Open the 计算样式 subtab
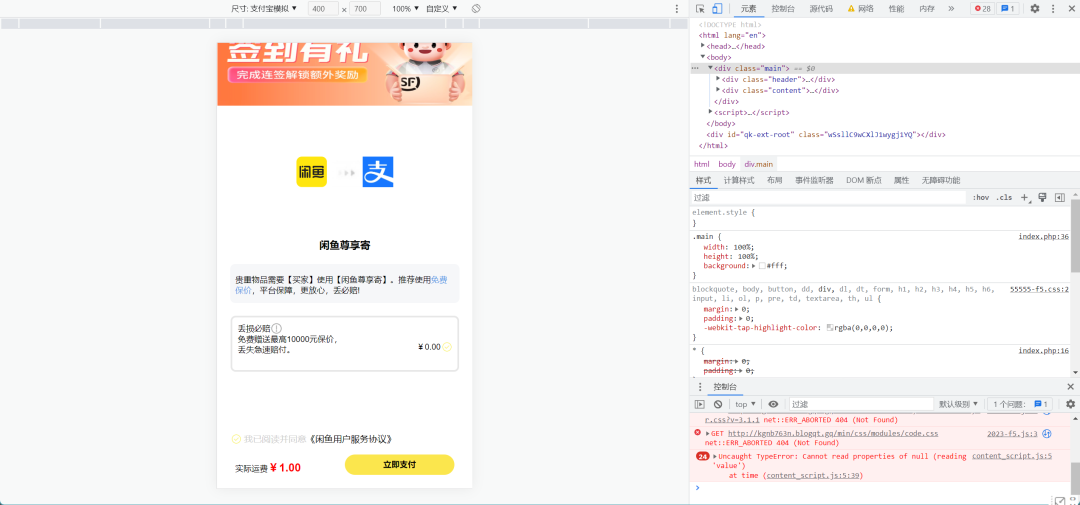The width and height of the screenshot is (1080, 505). pos(738,181)
